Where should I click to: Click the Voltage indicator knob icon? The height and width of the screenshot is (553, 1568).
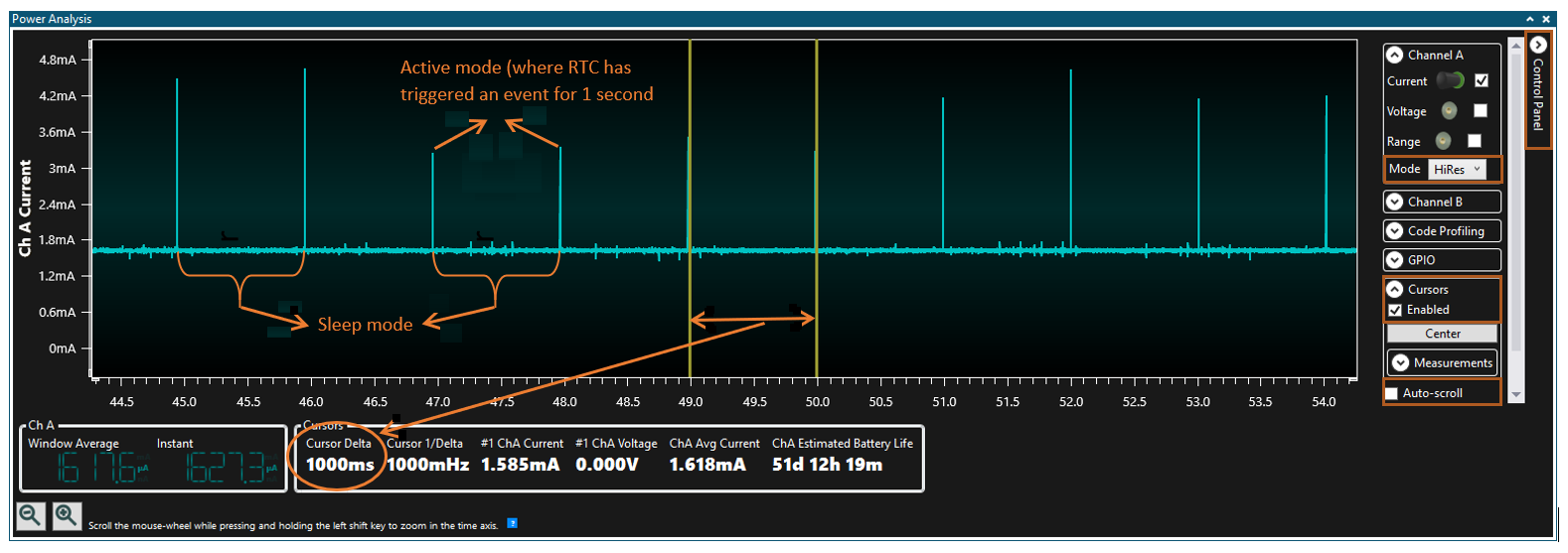[1449, 110]
